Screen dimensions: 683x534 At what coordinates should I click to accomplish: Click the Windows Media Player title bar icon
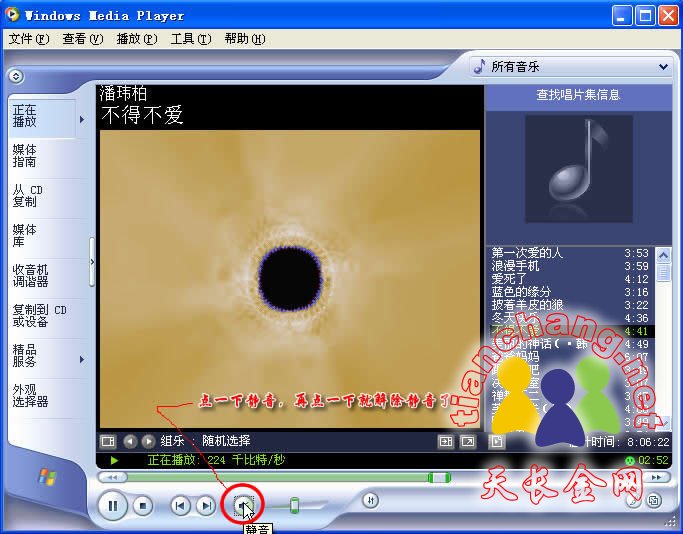point(12,15)
